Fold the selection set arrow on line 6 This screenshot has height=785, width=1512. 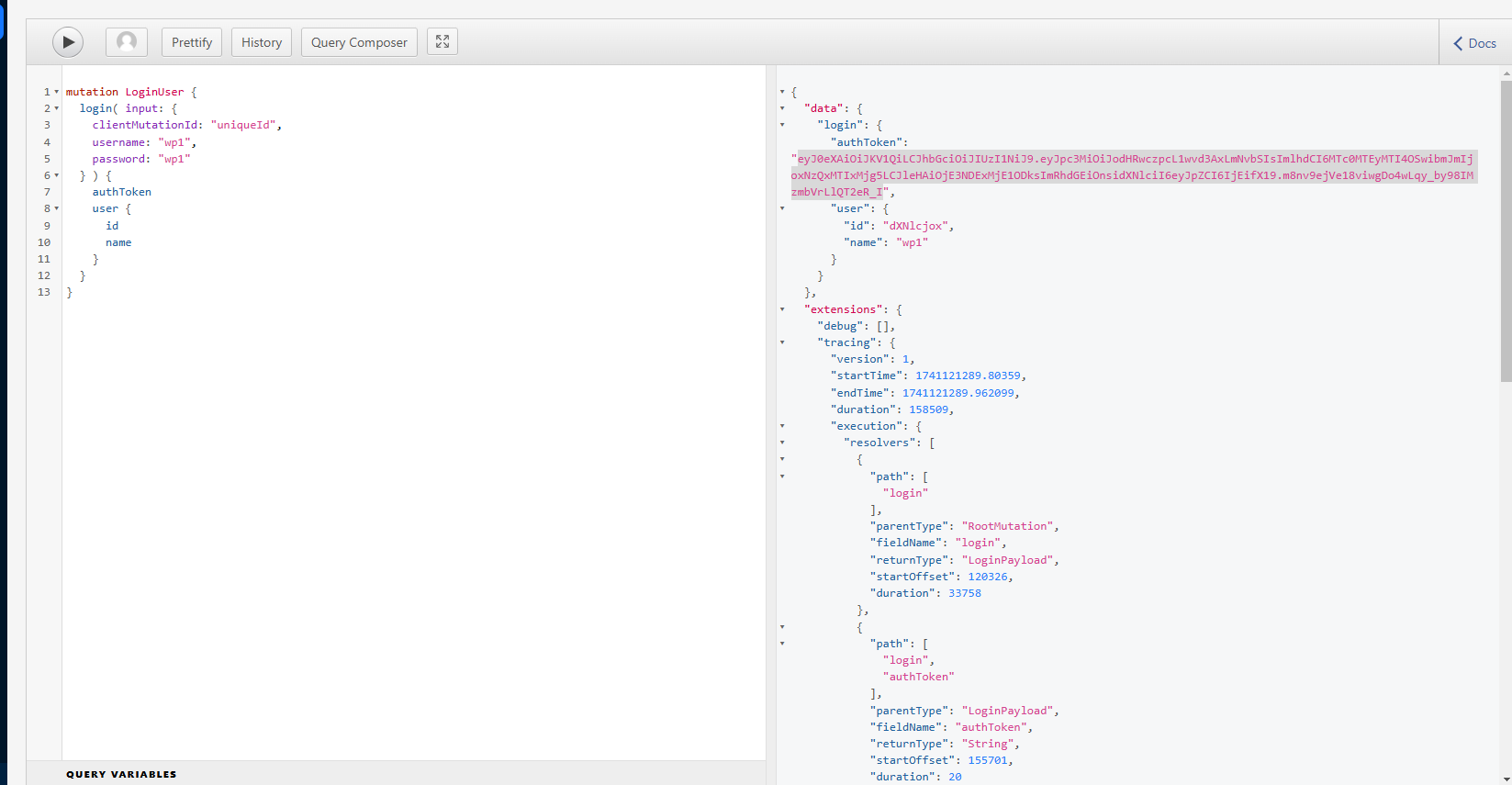point(56,175)
